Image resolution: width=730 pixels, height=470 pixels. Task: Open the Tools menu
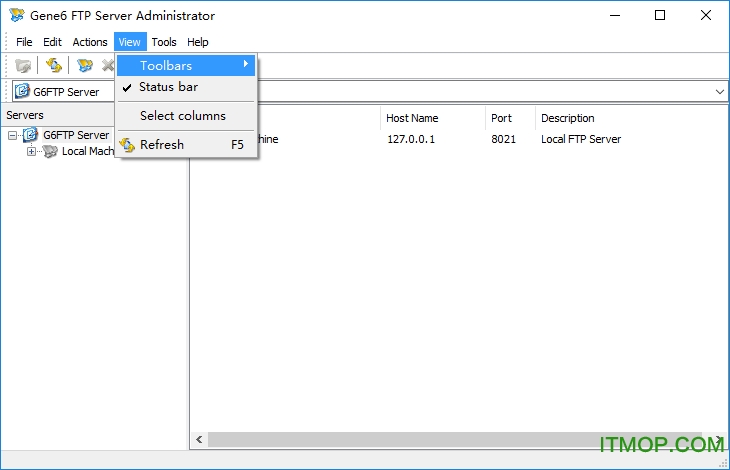[164, 42]
